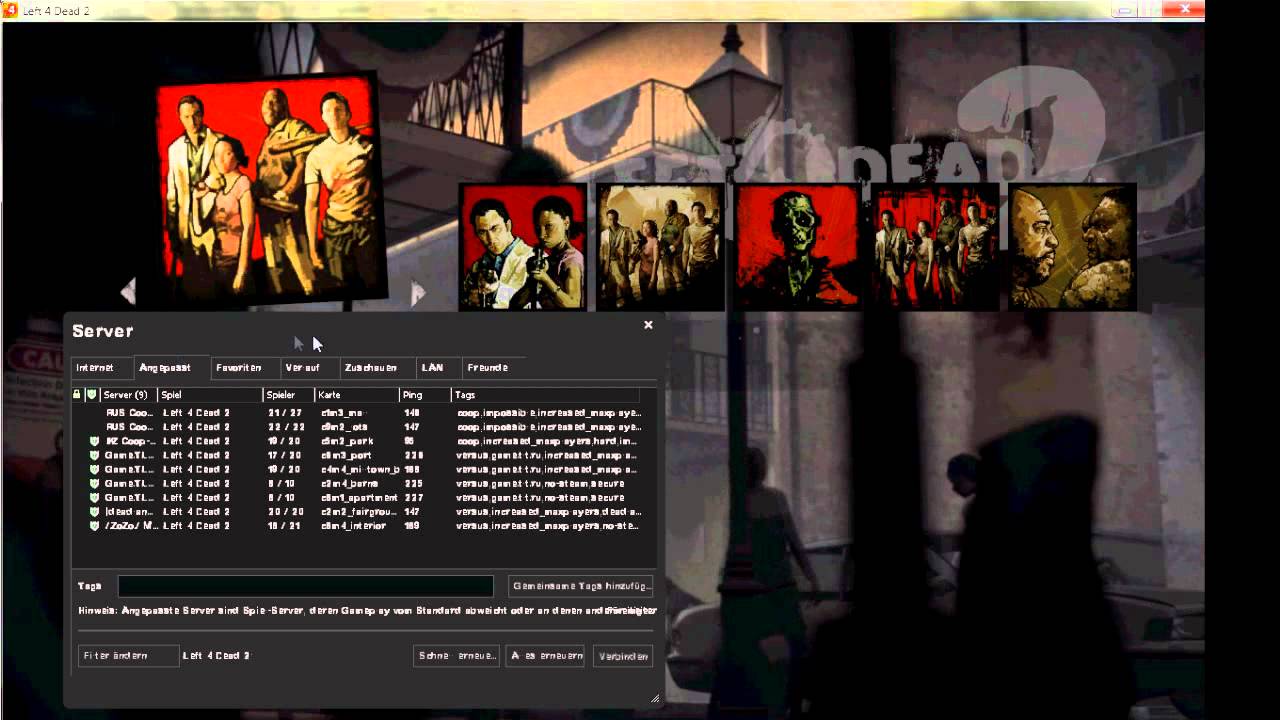Click the 'c8m4_interior' map cell
Screen dimensions: 1280x720
353,525
